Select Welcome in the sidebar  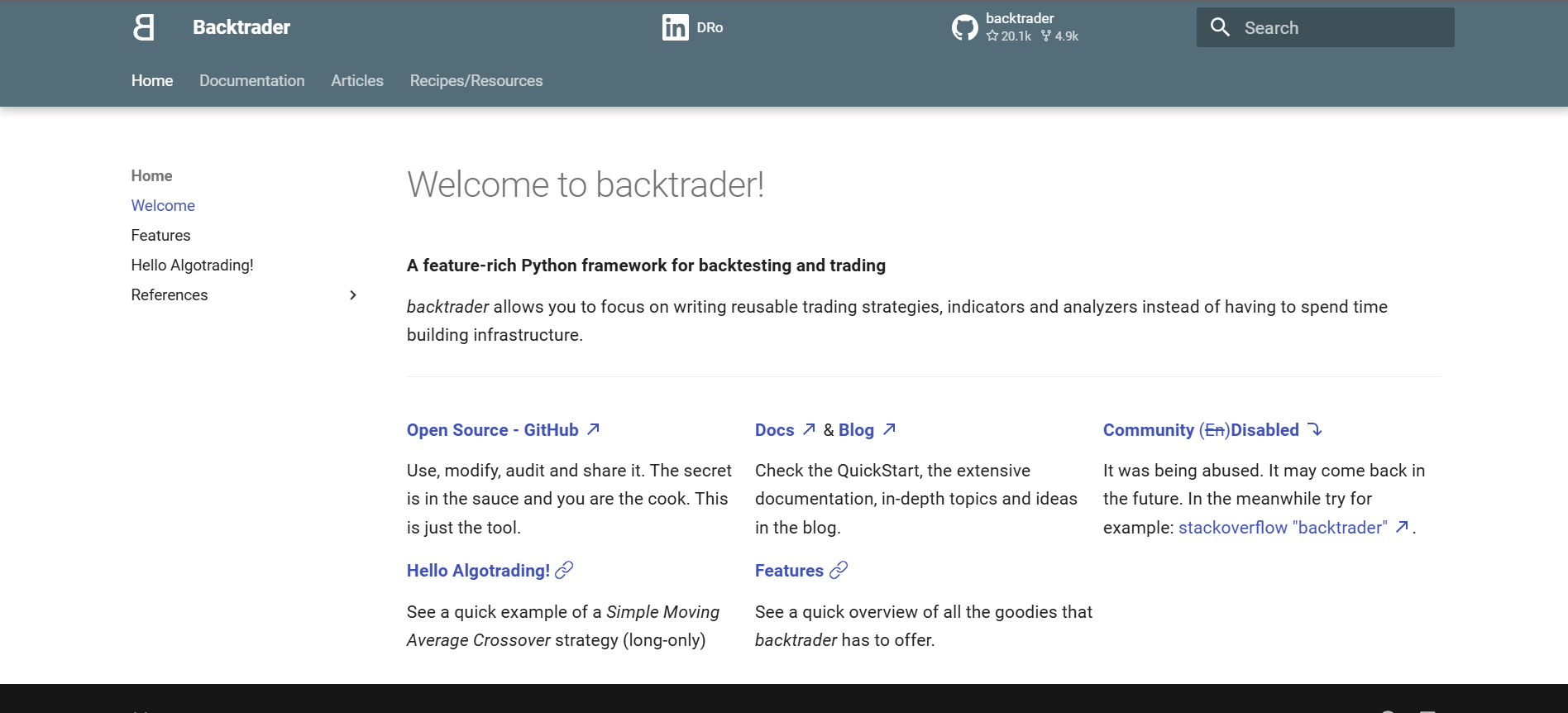point(163,206)
